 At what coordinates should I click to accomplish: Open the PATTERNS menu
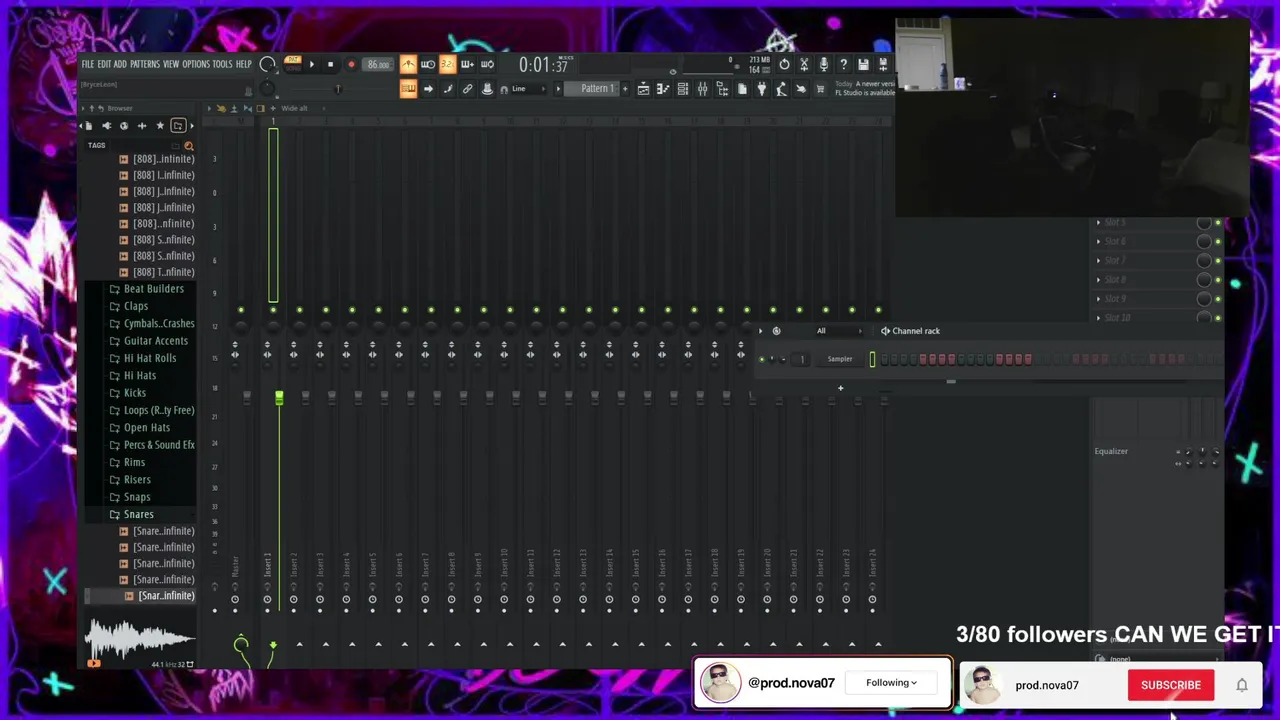(x=145, y=64)
